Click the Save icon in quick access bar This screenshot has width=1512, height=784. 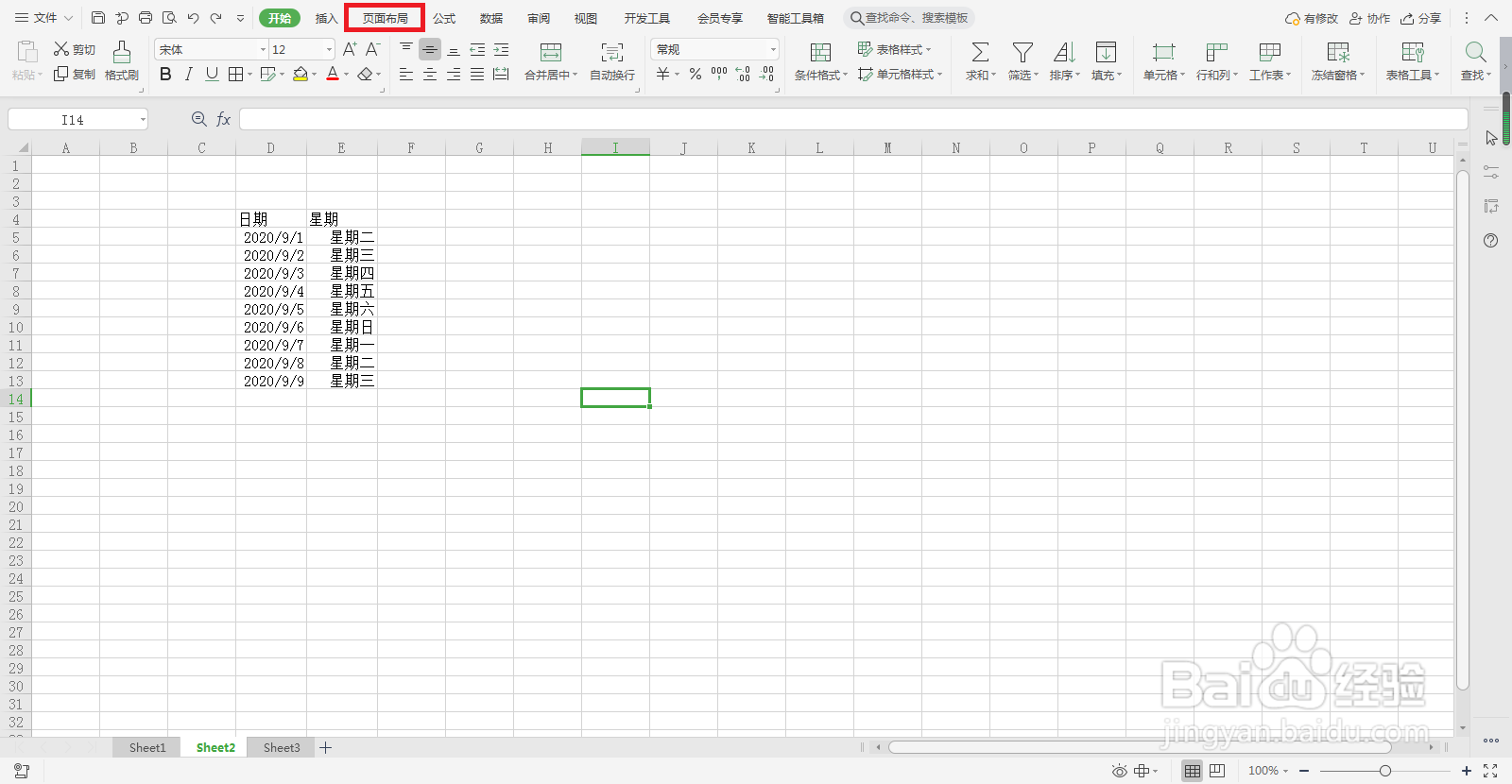[98, 18]
